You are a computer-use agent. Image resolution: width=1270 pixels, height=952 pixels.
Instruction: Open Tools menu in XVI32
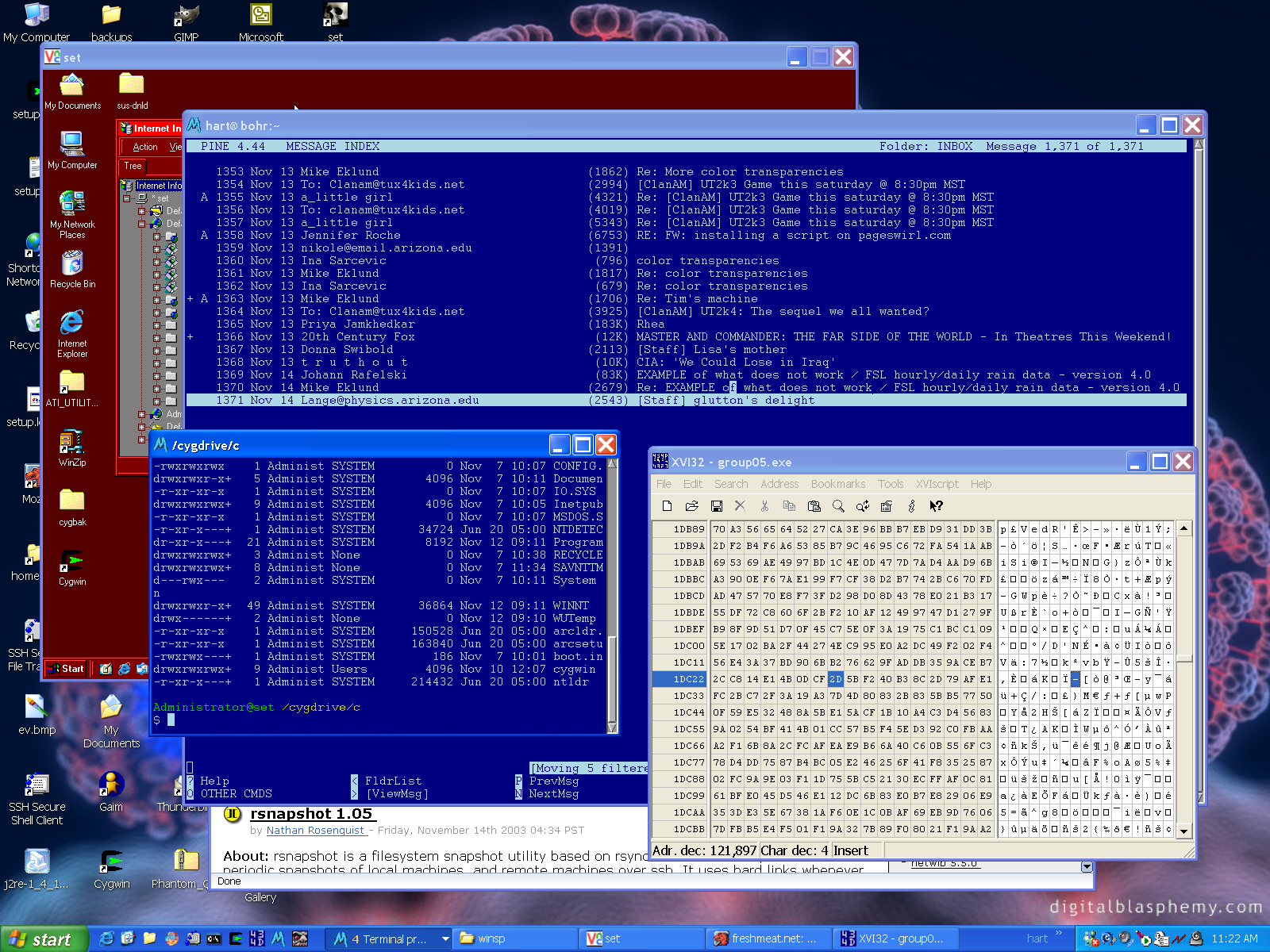click(891, 484)
